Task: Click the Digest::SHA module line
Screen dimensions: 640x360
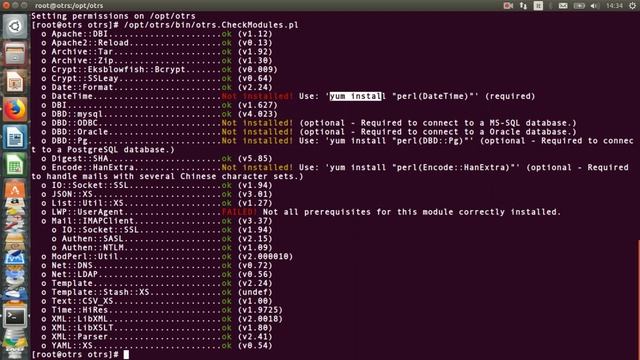Action: click(157, 158)
